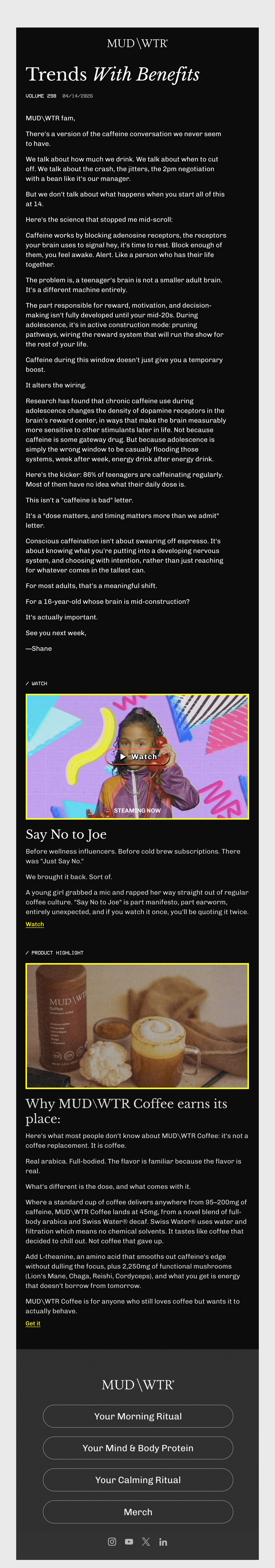Click the MUD\WTR logo in footer
The image size is (275, 1568).
tap(137, 1385)
